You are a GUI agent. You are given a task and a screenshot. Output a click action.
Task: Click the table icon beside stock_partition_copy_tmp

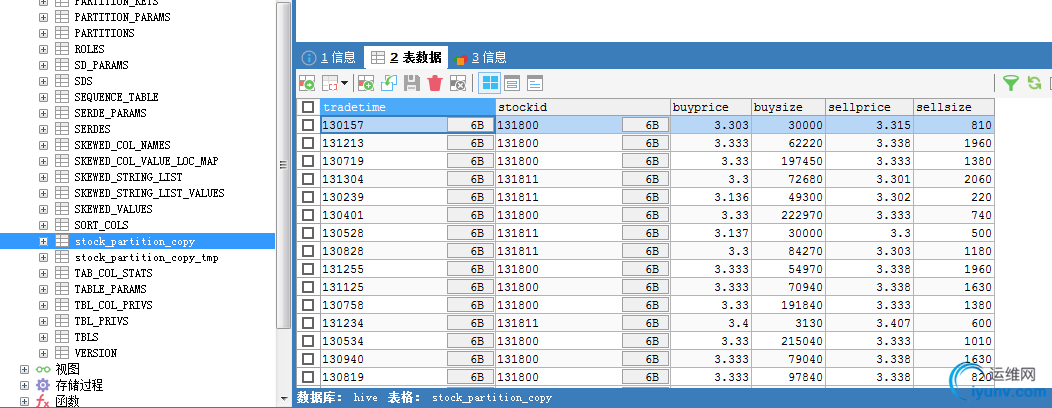tap(62, 257)
